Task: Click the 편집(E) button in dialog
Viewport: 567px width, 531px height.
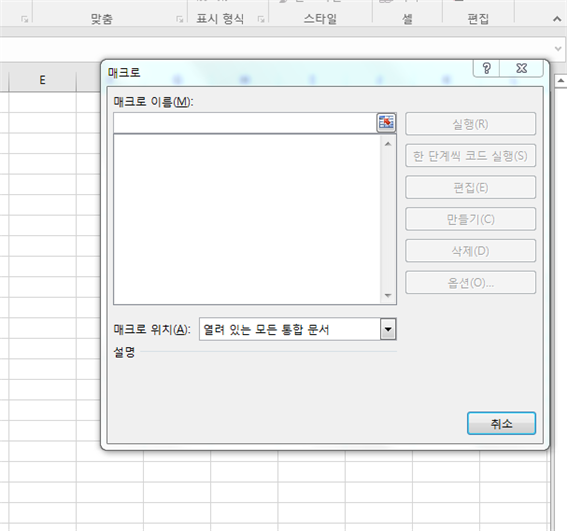Action: pyautogui.click(x=470, y=187)
